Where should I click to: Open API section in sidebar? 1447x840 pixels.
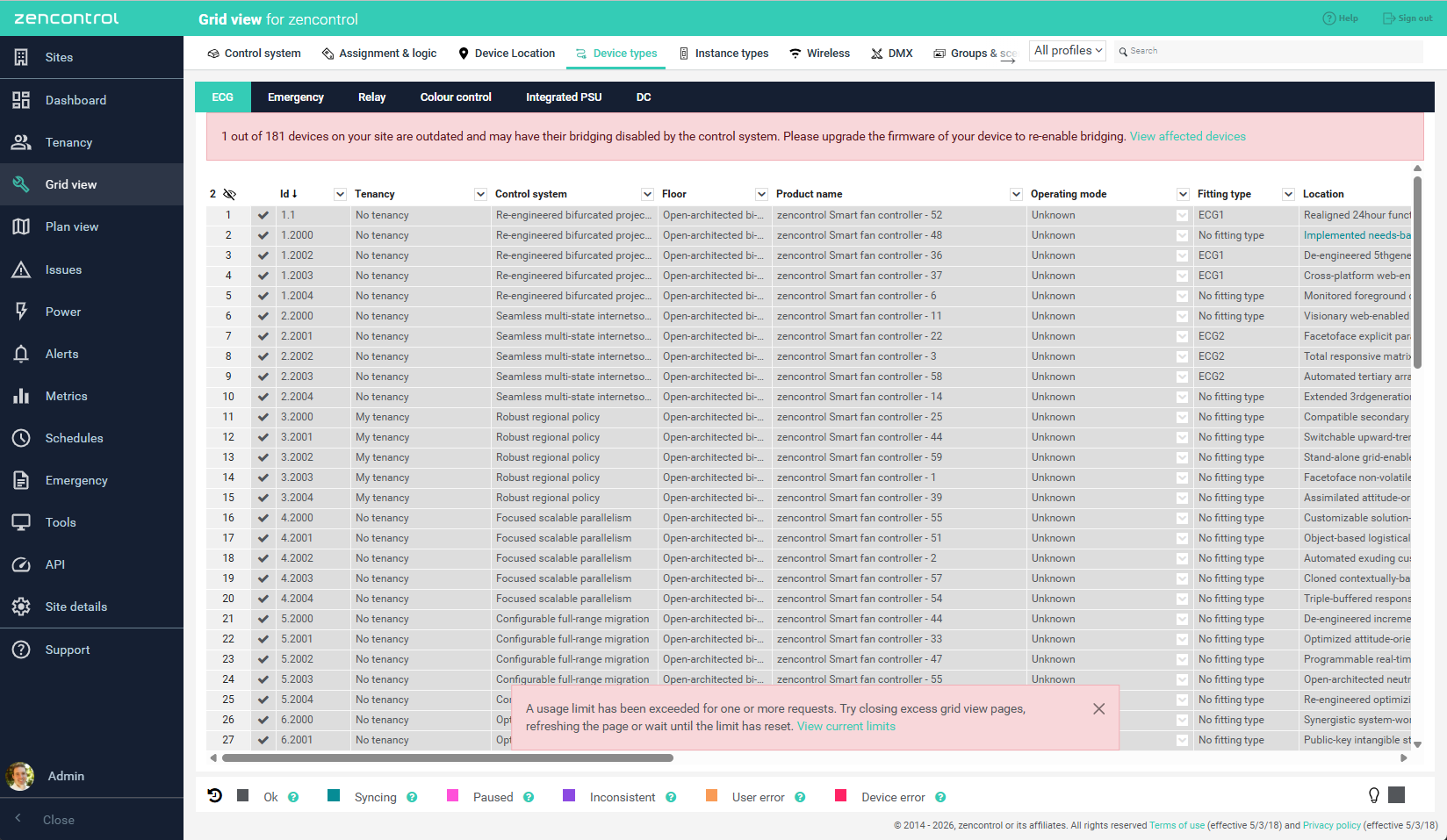coord(91,564)
